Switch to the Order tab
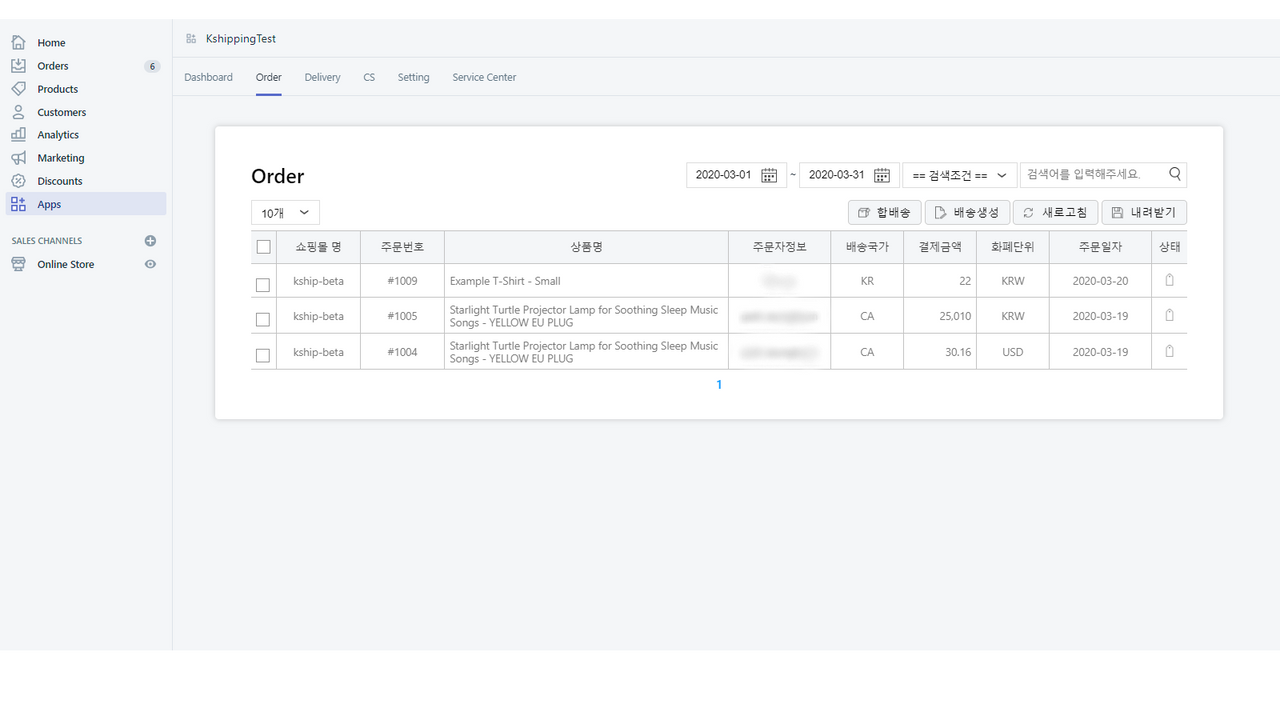 (269, 77)
